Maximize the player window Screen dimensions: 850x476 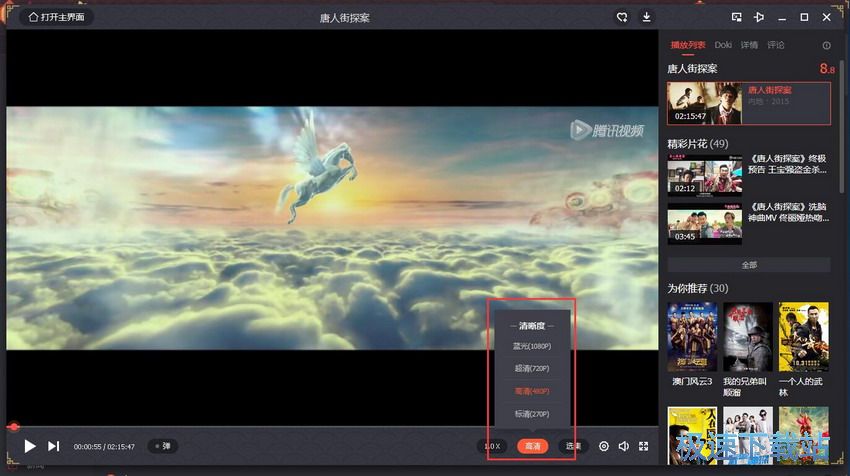804,17
